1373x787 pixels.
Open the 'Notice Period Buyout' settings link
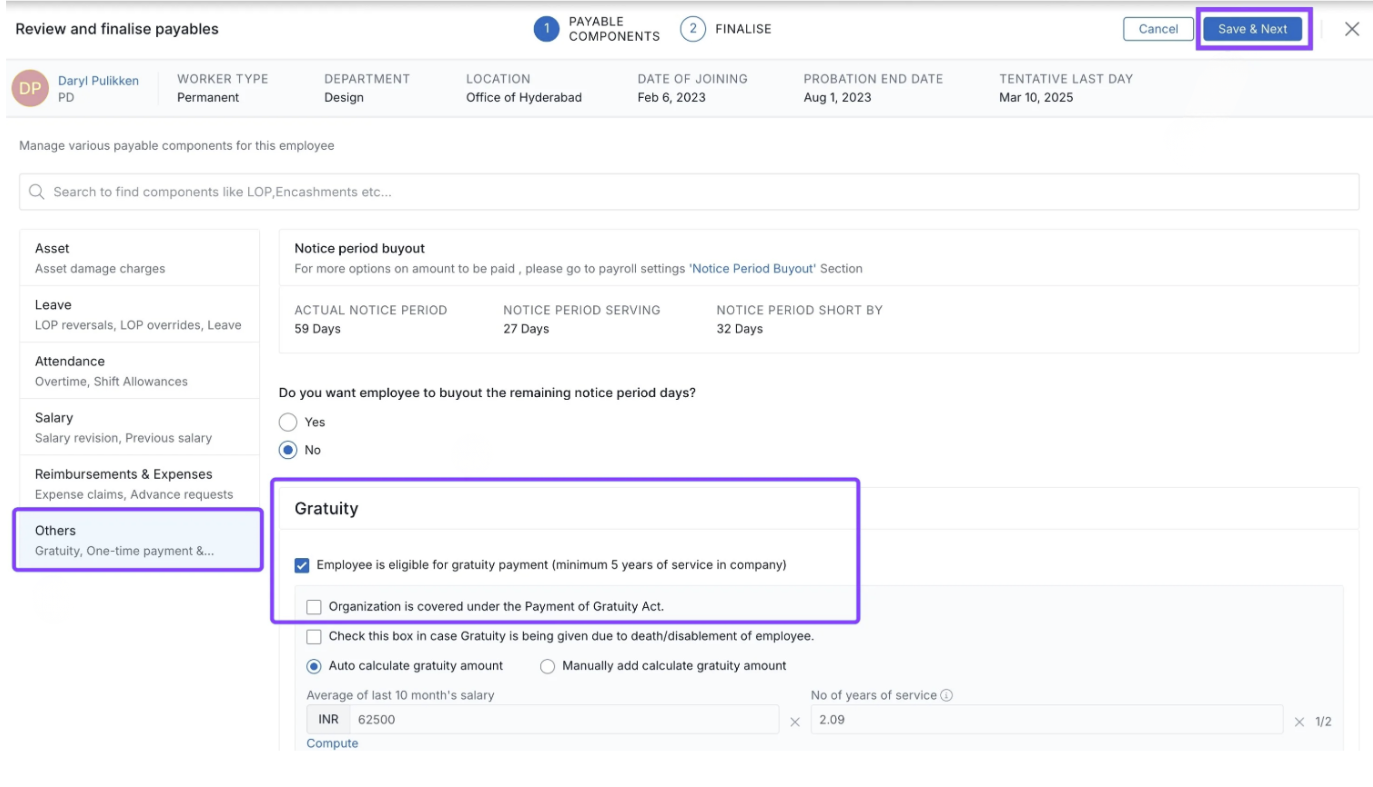click(752, 268)
